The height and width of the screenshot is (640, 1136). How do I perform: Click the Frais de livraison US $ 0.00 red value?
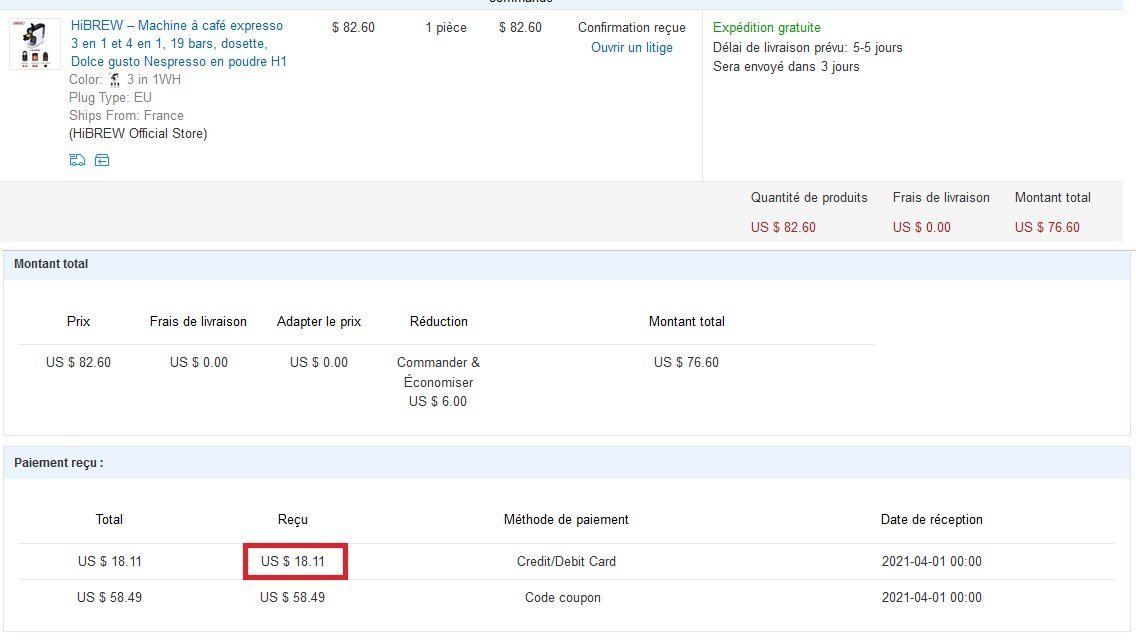[922, 228]
